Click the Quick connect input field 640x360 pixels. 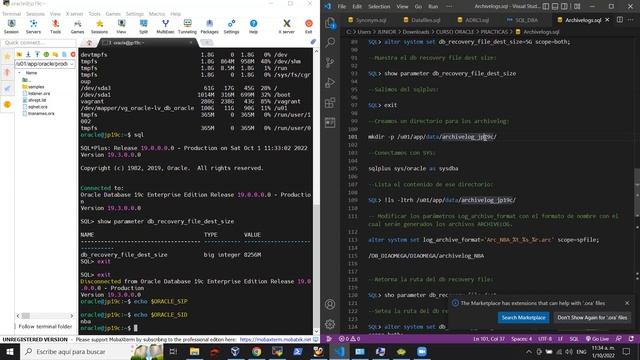click(38, 42)
